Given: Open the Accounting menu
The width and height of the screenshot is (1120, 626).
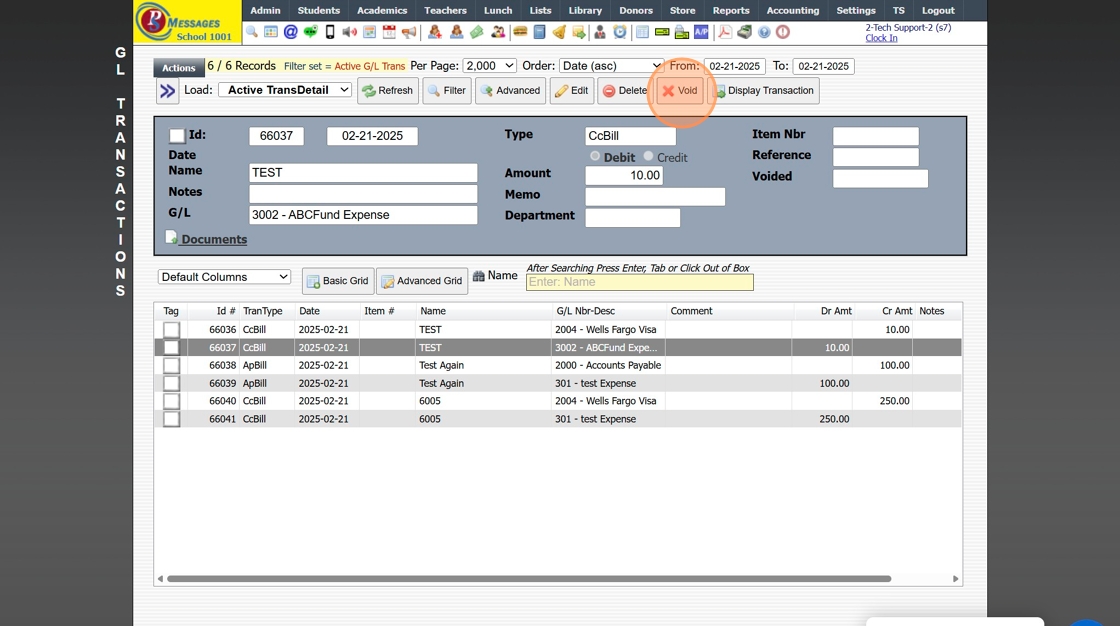Looking at the screenshot, I should [792, 10].
